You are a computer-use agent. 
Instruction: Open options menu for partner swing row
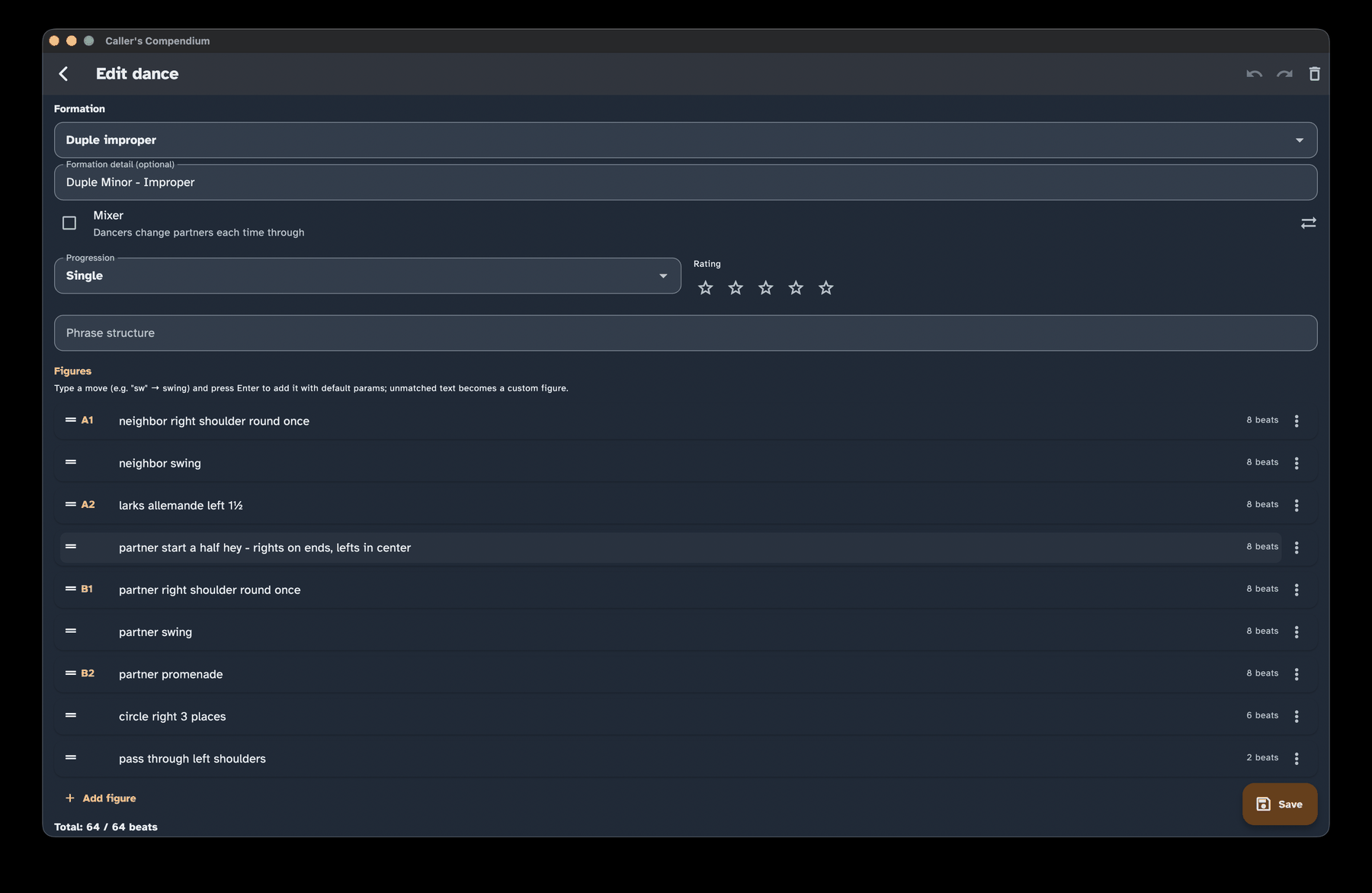[1297, 632]
